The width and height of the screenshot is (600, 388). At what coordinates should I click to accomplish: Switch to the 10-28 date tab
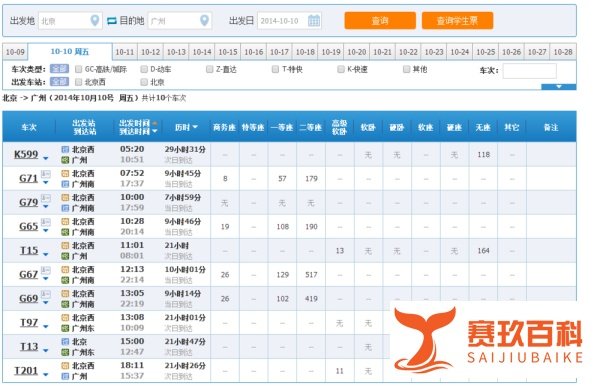563,52
